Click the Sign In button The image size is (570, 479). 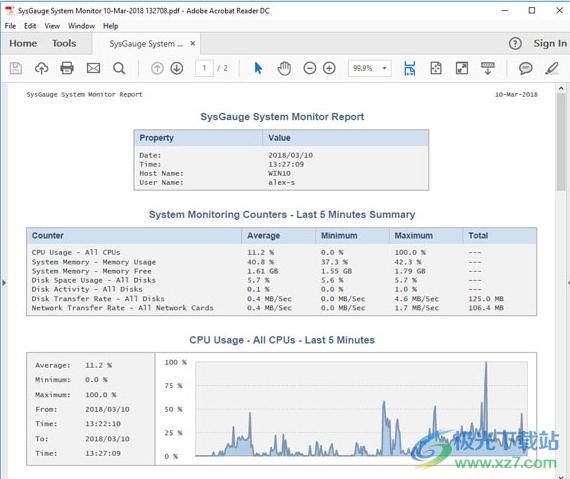click(x=550, y=43)
